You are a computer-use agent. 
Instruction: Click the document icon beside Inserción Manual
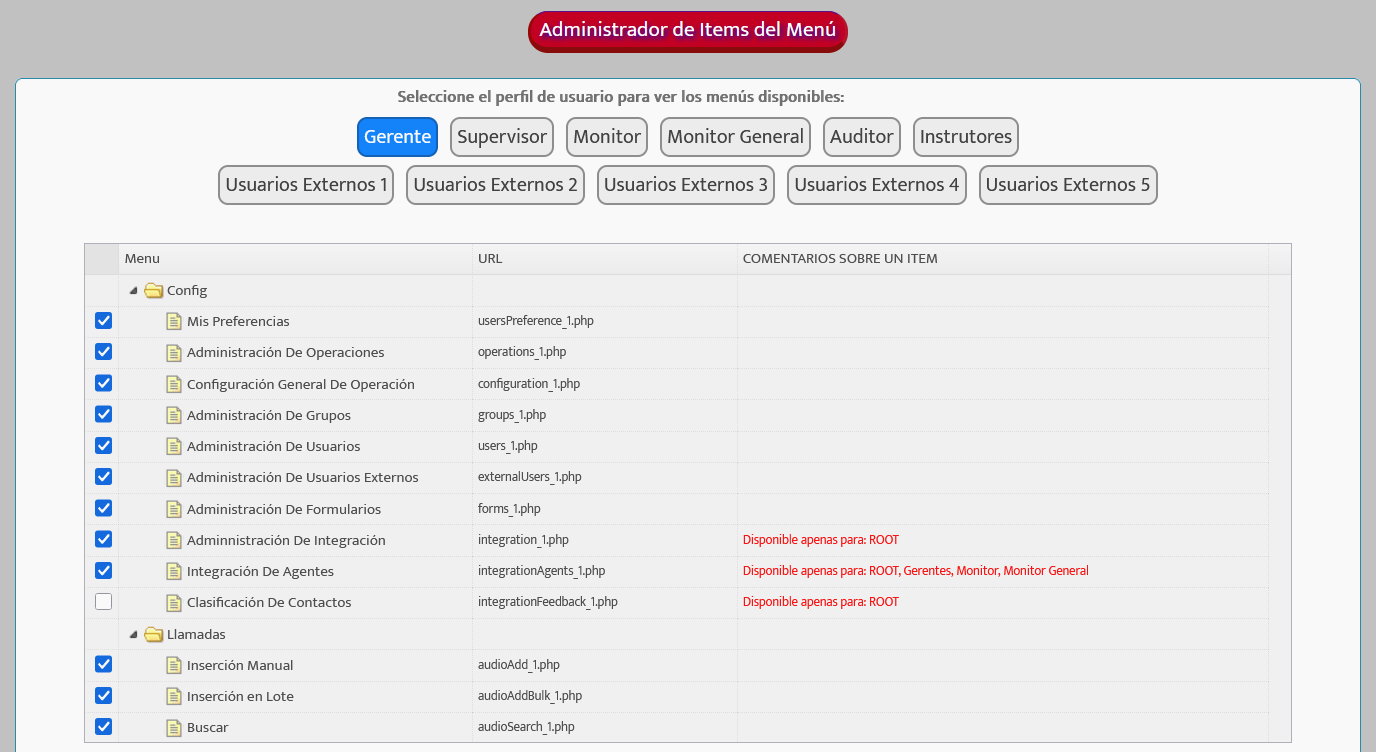pyautogui.click(x=174, y=665)
